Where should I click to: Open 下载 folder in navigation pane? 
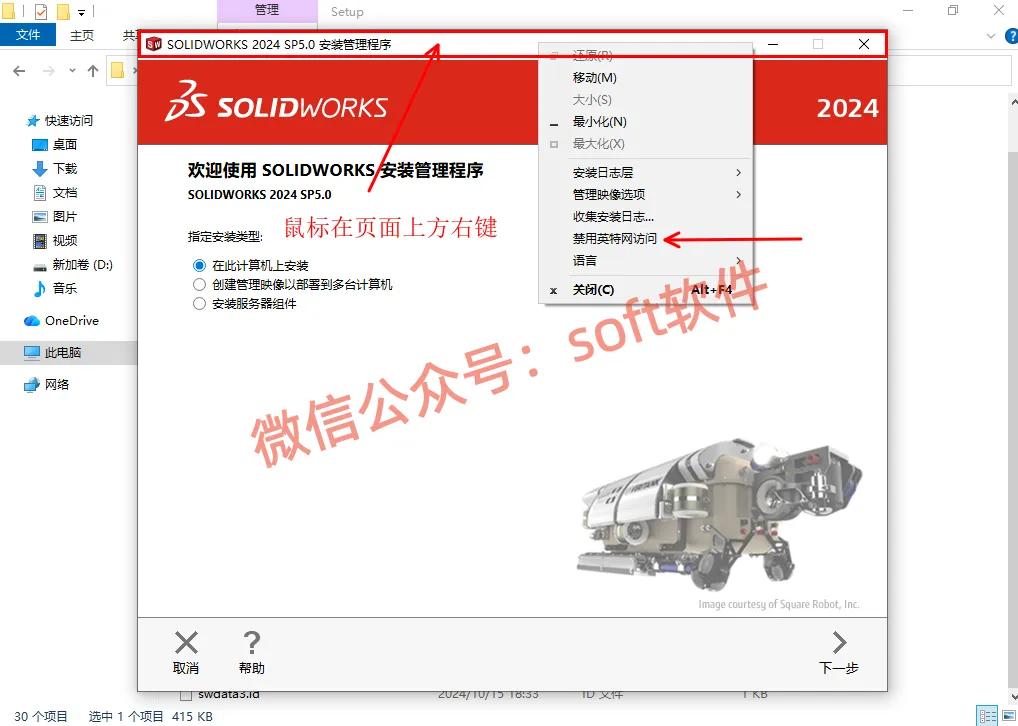pos(64,168)
